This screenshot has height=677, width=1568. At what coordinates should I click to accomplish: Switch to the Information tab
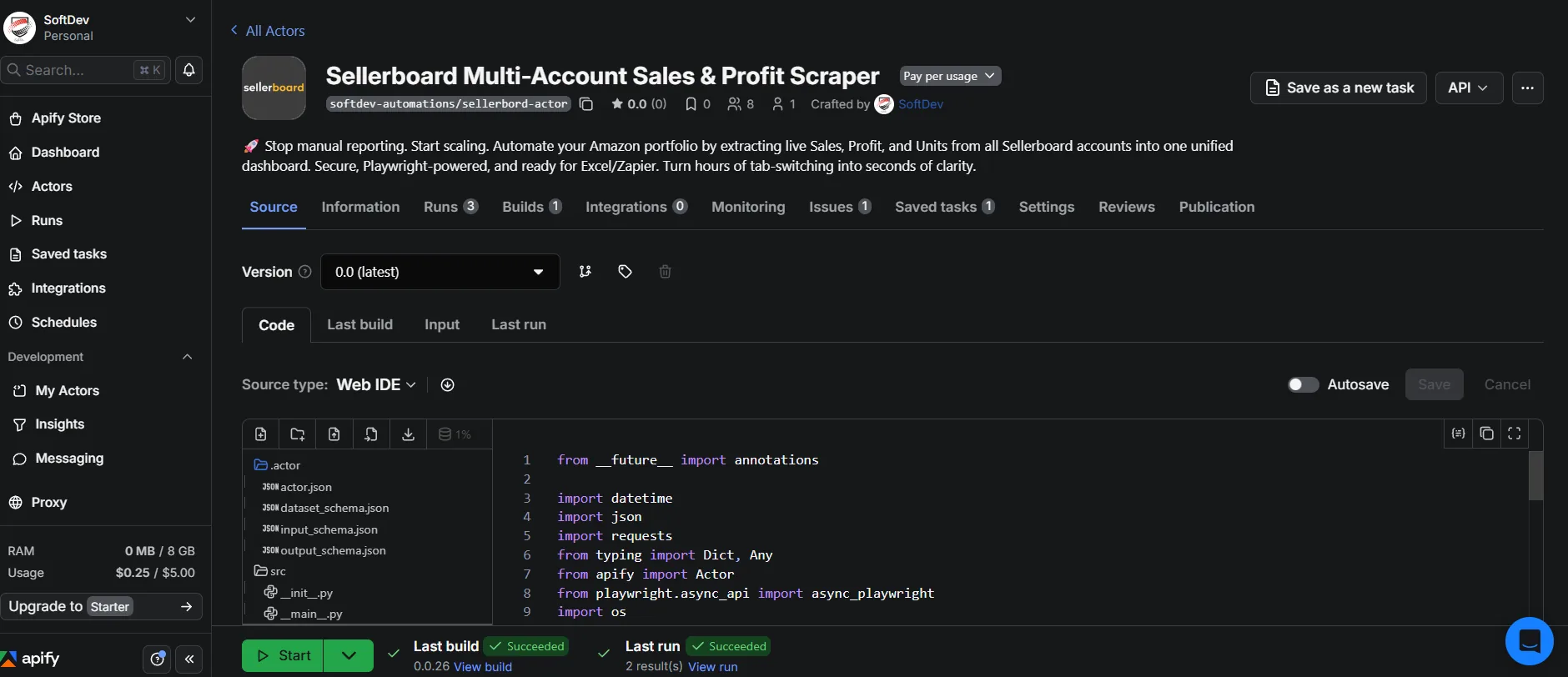[x=360, y=207]
